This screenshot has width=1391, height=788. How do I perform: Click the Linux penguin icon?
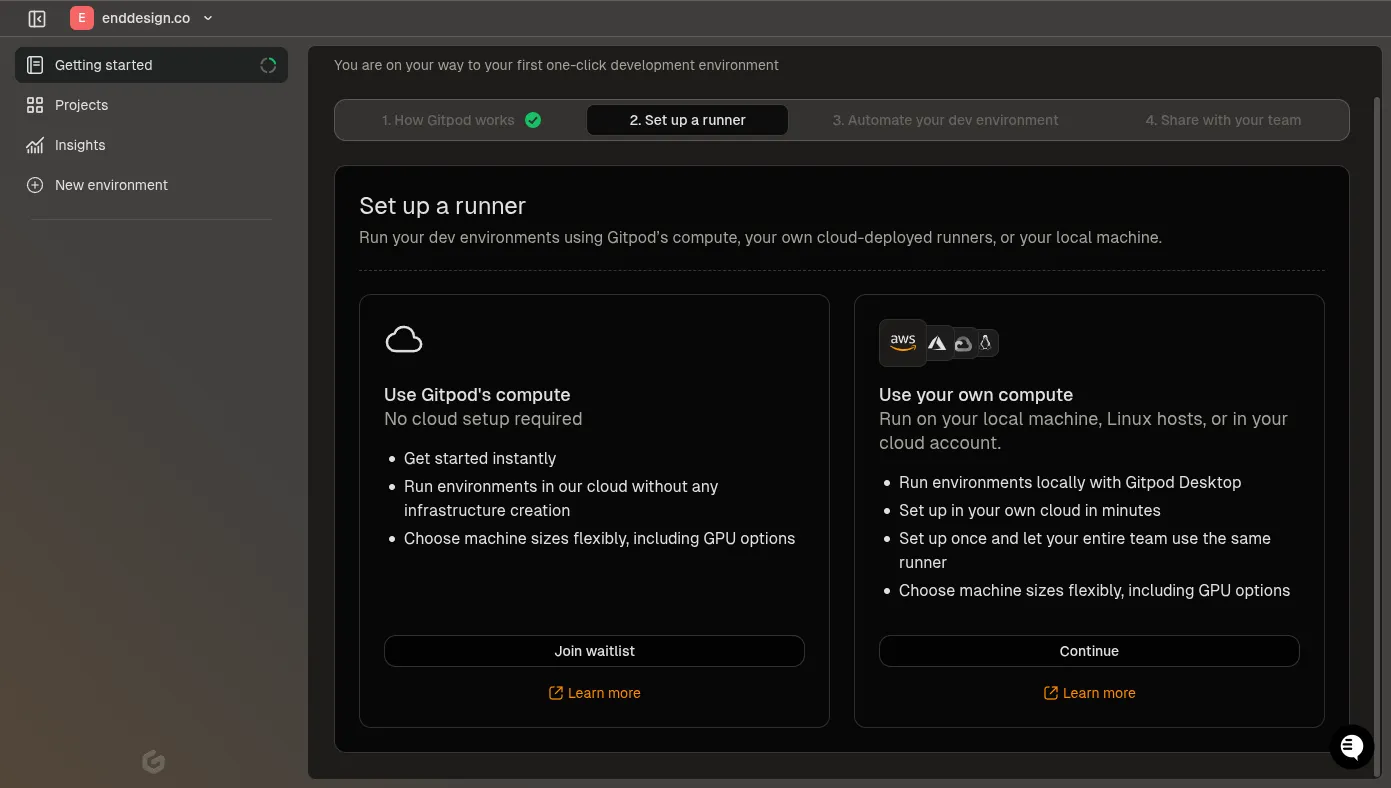[985, 343]
